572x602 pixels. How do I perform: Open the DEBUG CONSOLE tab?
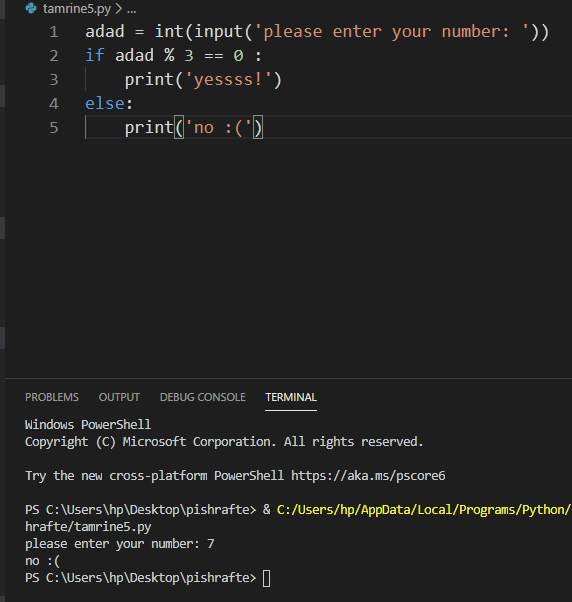[203, 397]
